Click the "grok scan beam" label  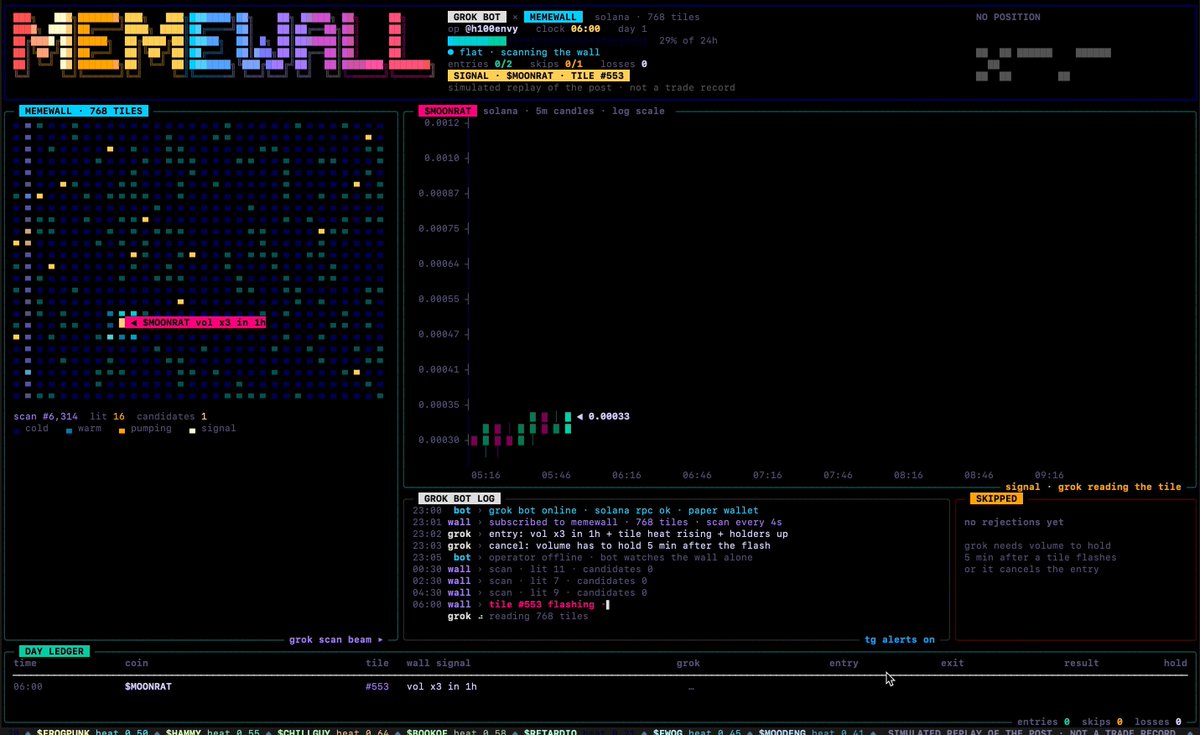pos(336,639)
